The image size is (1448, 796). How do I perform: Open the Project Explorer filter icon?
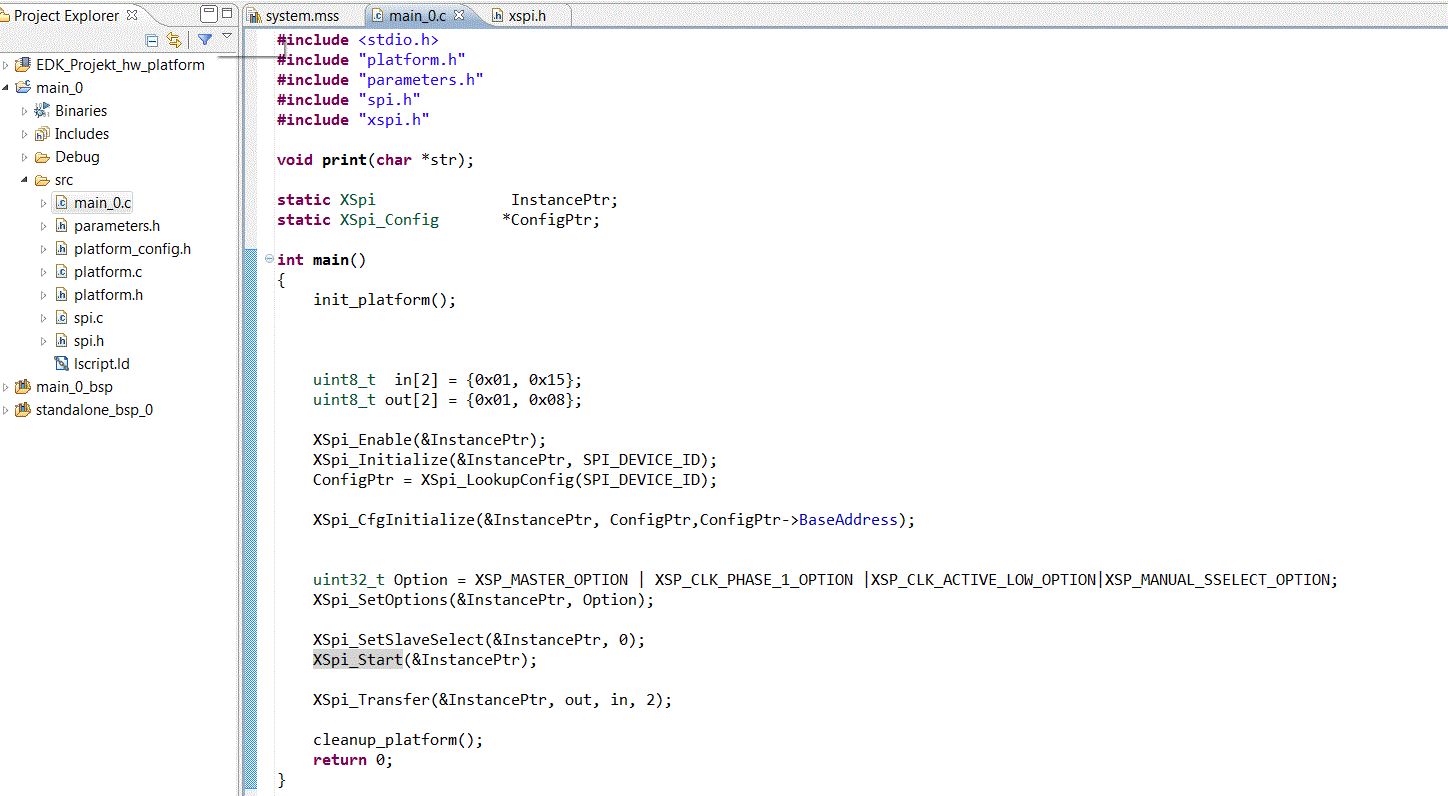pyautogui.click(x=205, y=39)
